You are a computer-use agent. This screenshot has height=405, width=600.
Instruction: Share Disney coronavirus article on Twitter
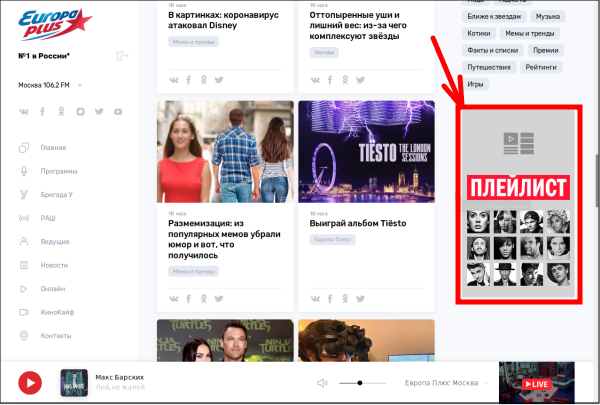(x=219, y=80)
